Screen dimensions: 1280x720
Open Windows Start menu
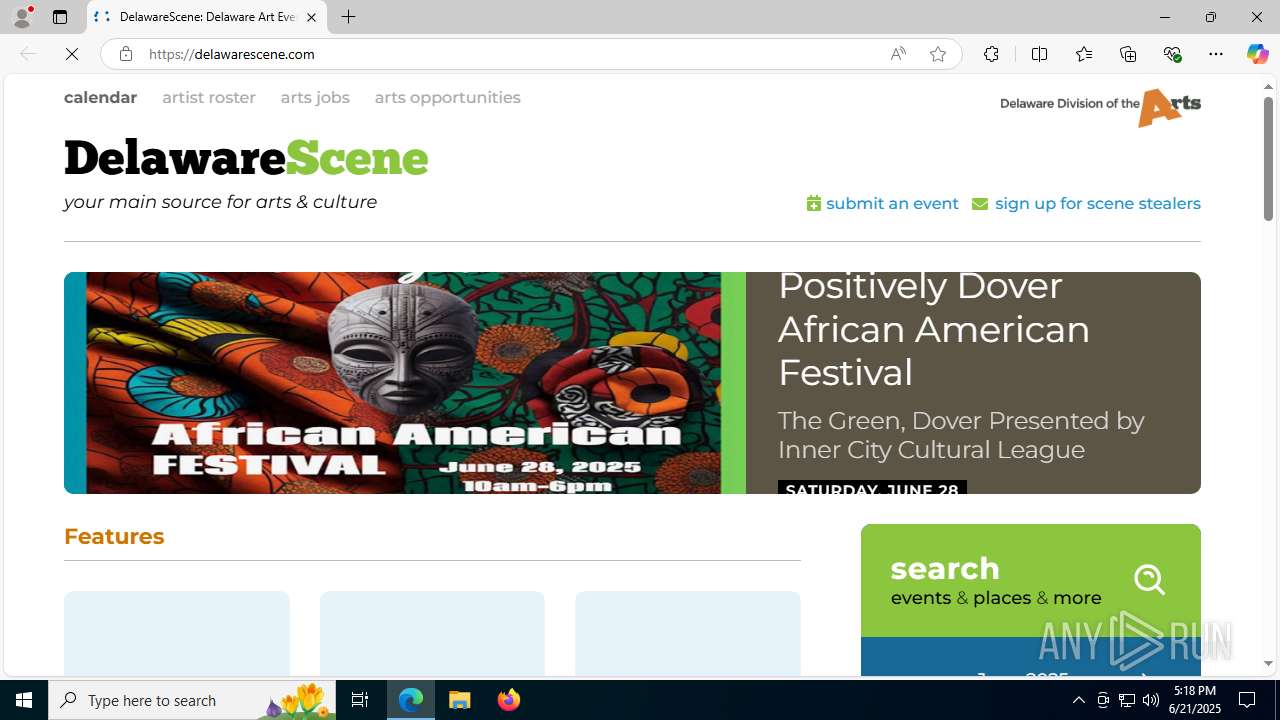[x=24, y=700]
